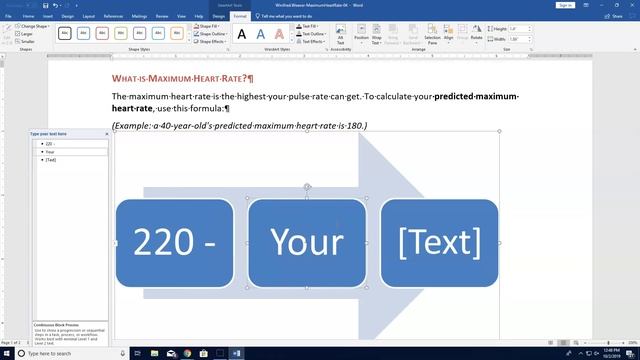640x360 pixels.
Task: Open Chrome from the taskbar
Action: pos(187,353)
